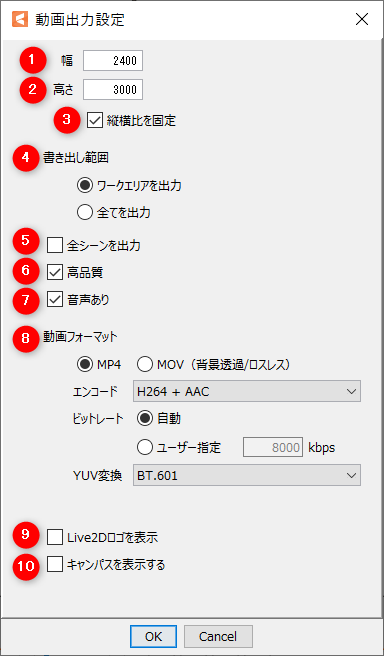The height and width of the screenshot is (656, 384).
Task: Open the YUV変換 BT.601 dropdown
Action: pos(247,475)
